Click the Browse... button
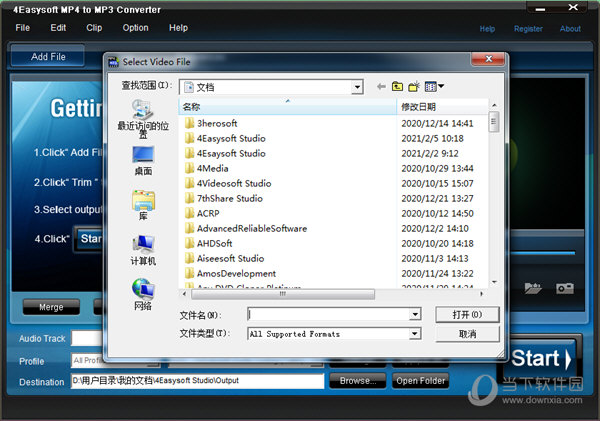The width and height of the screenshot is (600, 421). click(358, 381)
